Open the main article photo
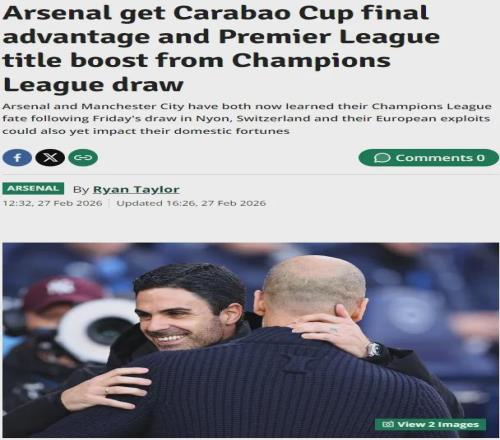500x440 pixels. click(251, 340)
